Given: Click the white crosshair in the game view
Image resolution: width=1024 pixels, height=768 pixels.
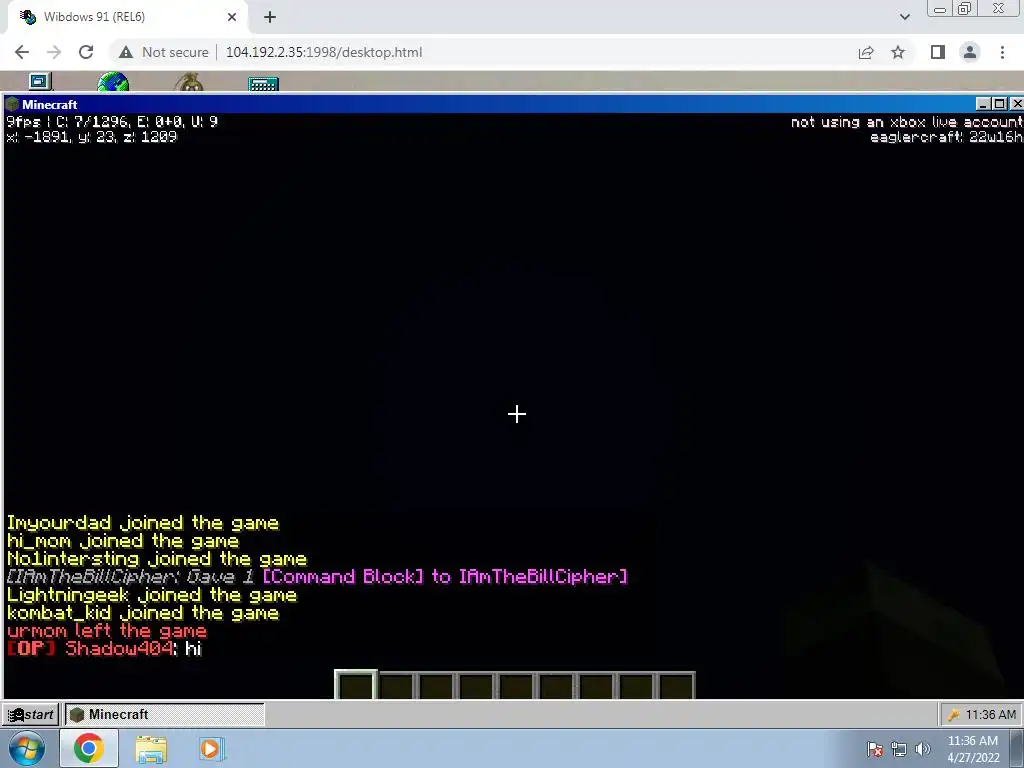Looking at the screenshot, I should click(x=517, y=414).
